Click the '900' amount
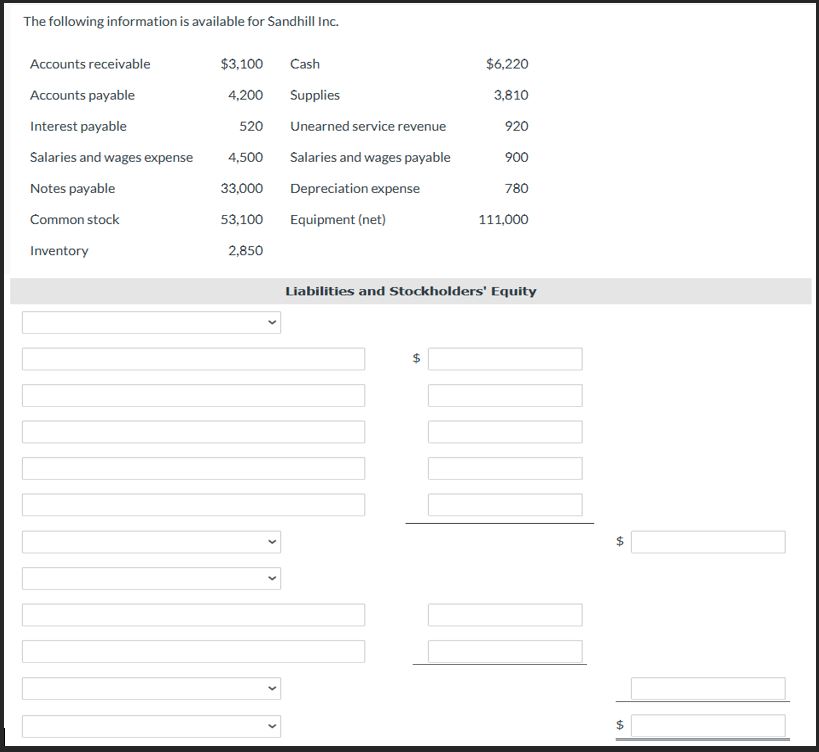Viewport: 819px width, 752px height. [517, 158]
